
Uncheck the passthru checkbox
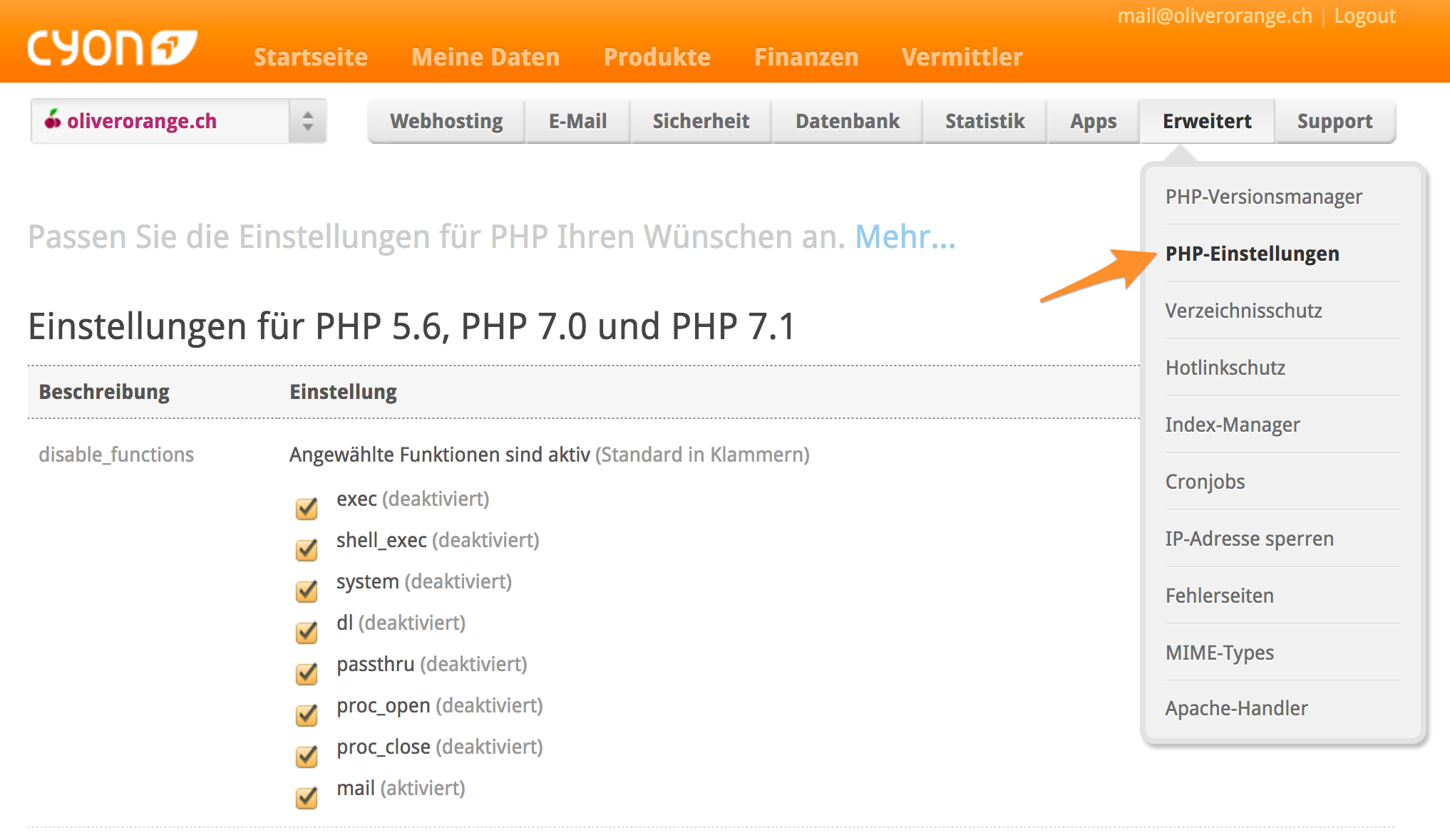(x=307, y=673)
